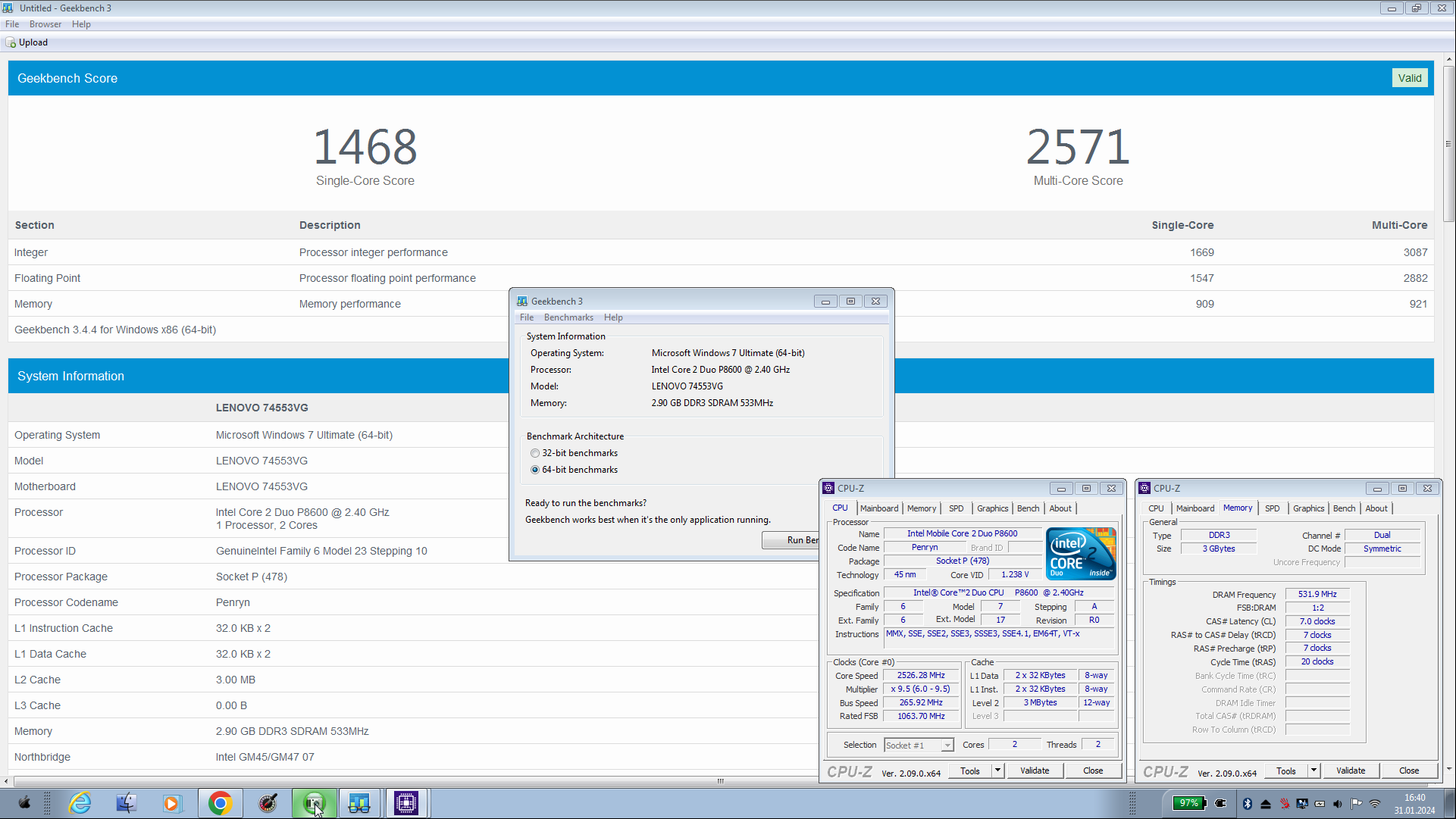The image size is (1456, 819).
Task: Click the horizontal scrollbar at the bottom
Action: (720, 781)
